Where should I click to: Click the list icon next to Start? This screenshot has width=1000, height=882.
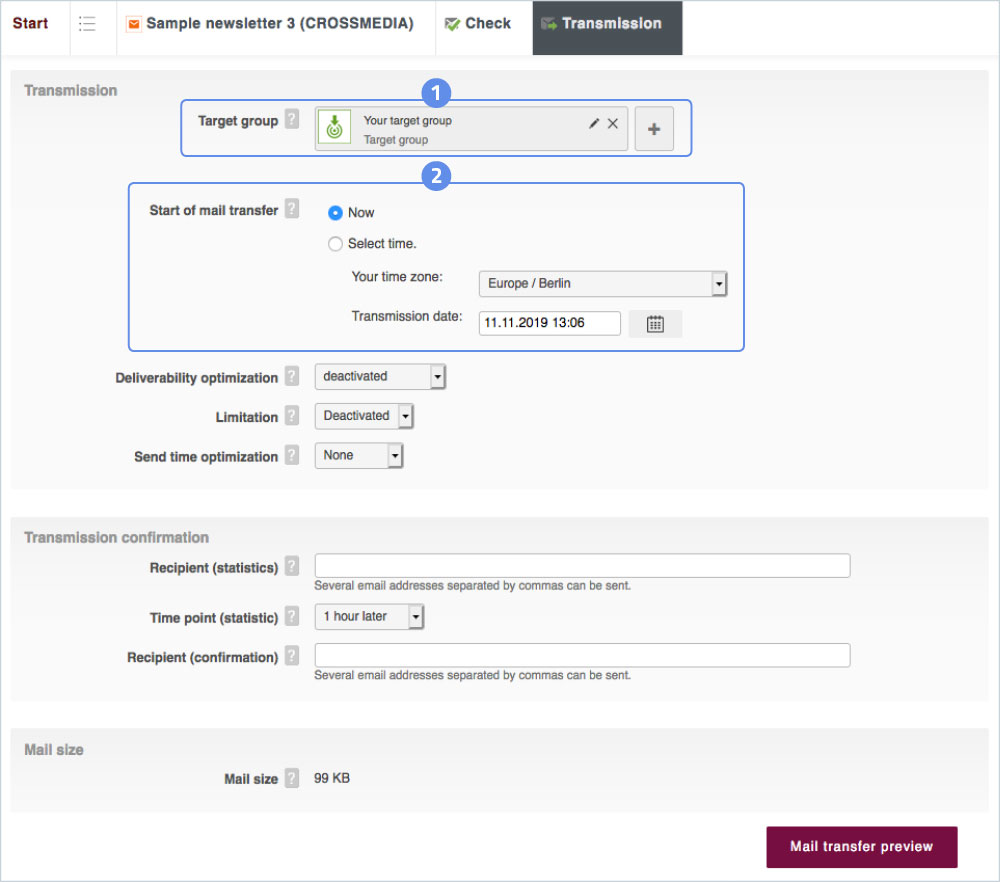tap(87, 24)
